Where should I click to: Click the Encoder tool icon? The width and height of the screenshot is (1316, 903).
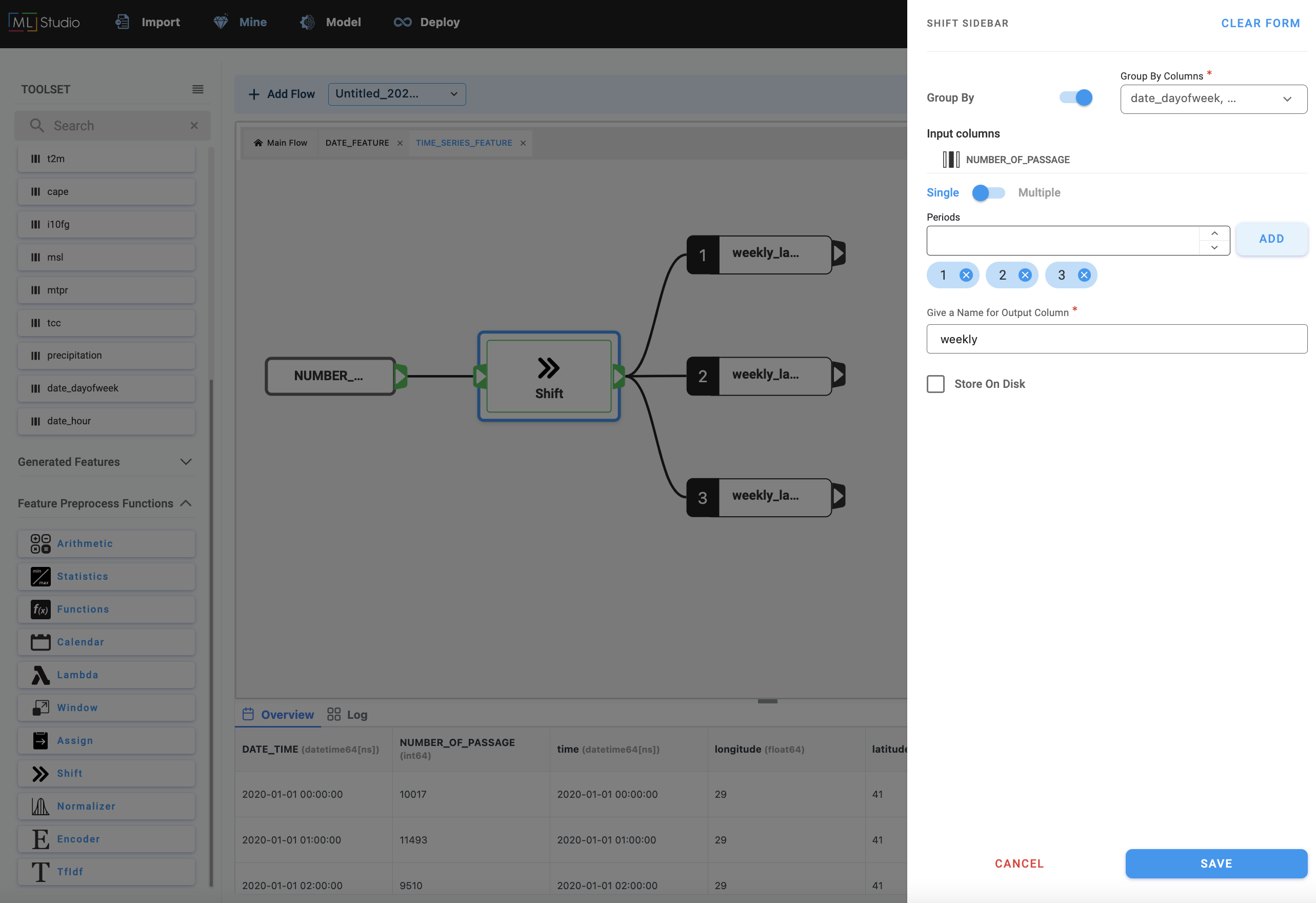(40, 839)
